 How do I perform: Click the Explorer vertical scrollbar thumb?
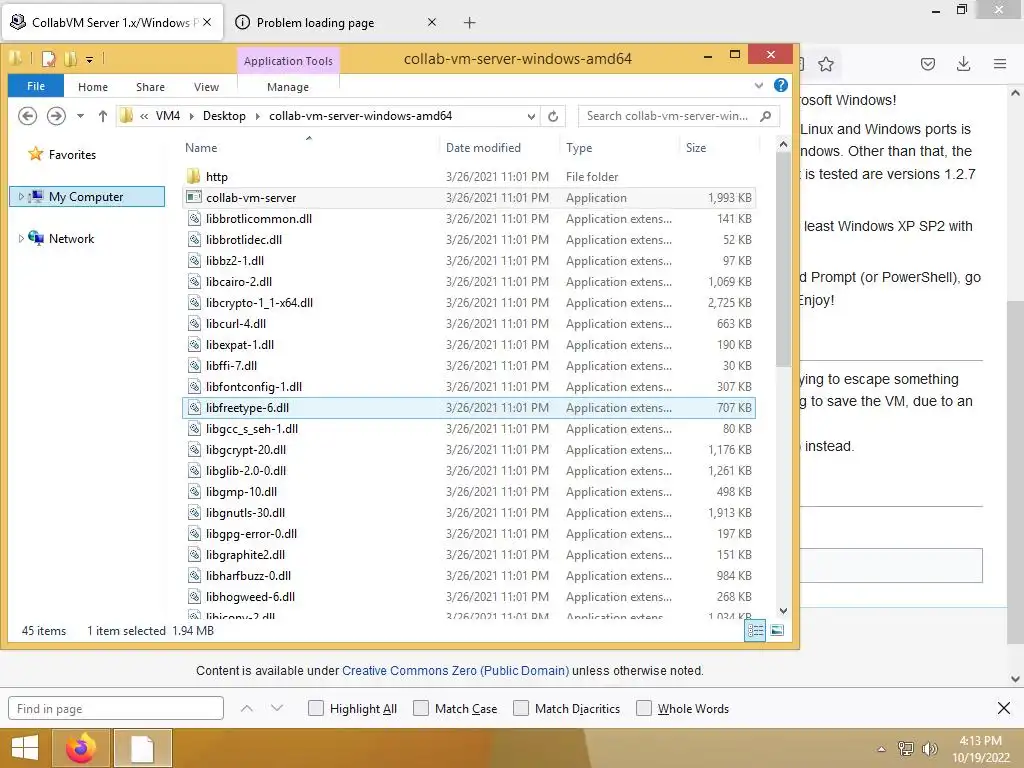[783, 260]
